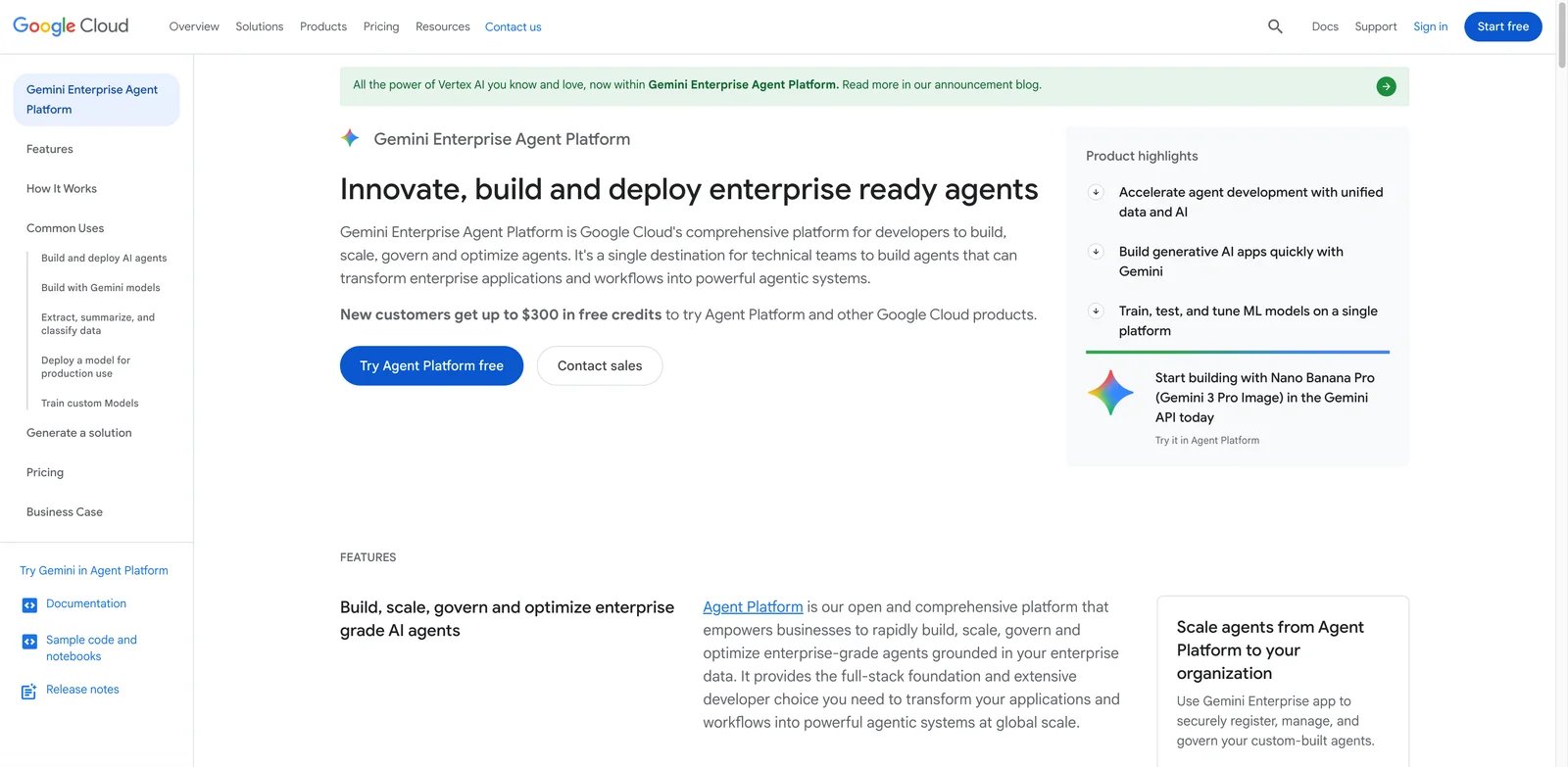This screenshot has width=1568, height=767.
Task: Click the 'Train, test, and tune ML models' text
Action: [x=1249, y=321]
